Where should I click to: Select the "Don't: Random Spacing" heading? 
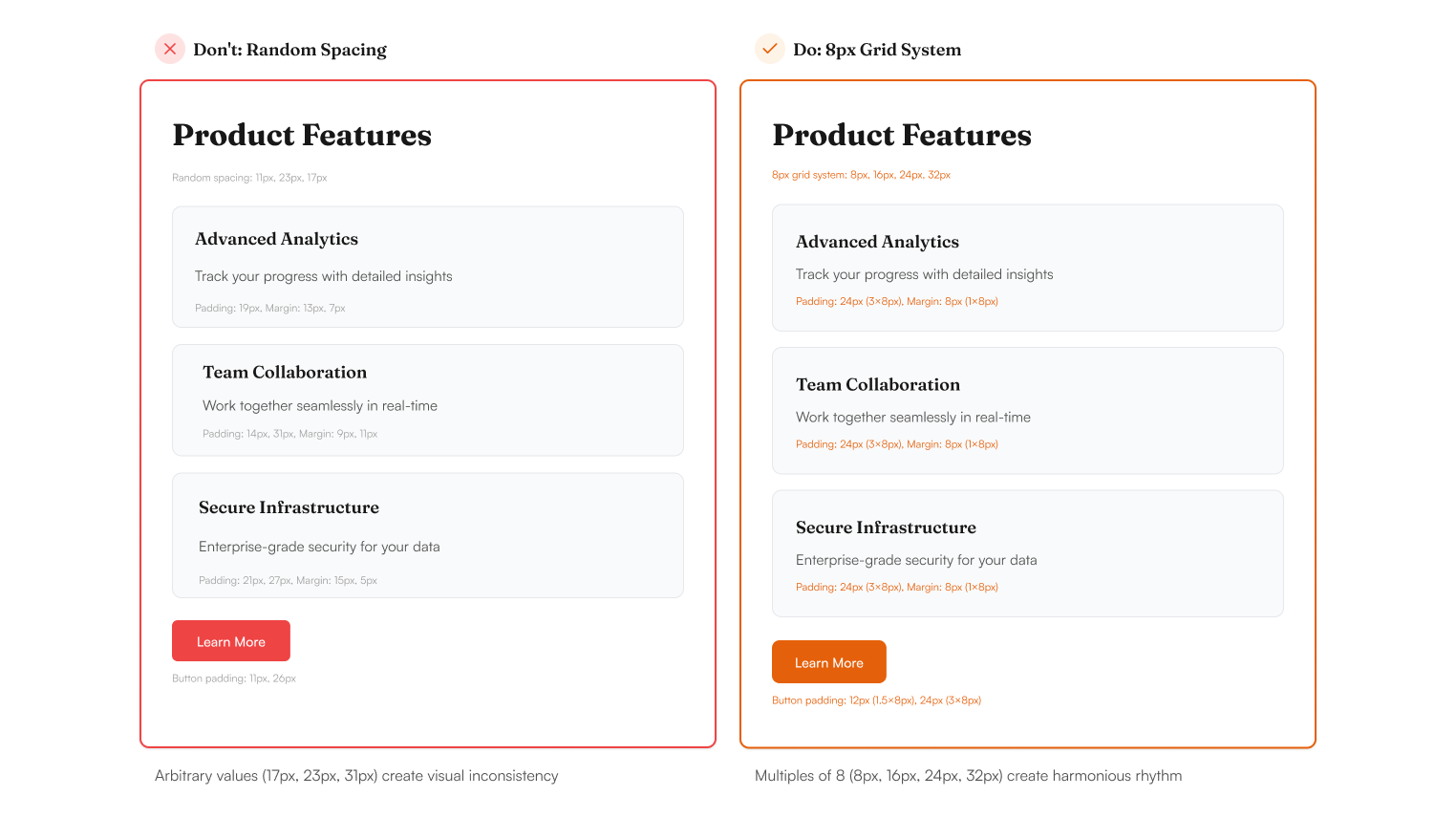point(289,50)
